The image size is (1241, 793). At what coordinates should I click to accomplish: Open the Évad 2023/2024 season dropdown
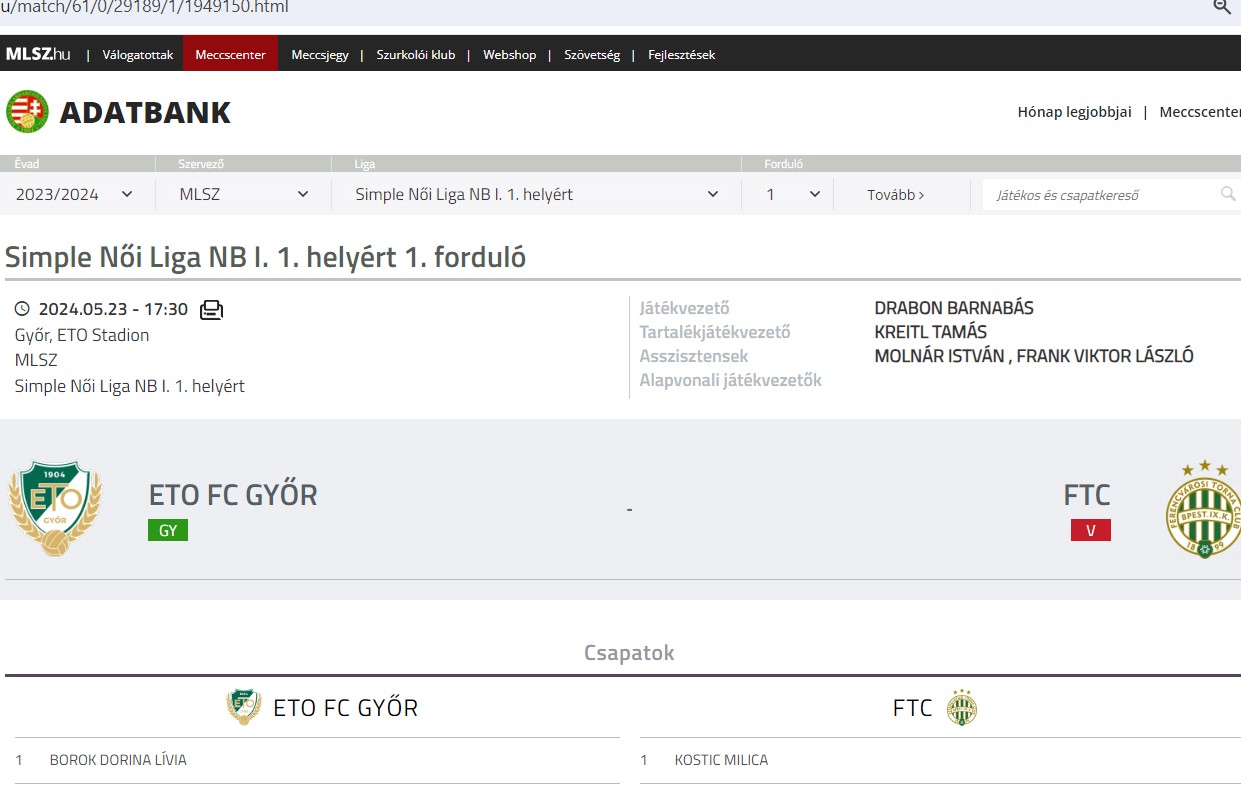[75, 194]
